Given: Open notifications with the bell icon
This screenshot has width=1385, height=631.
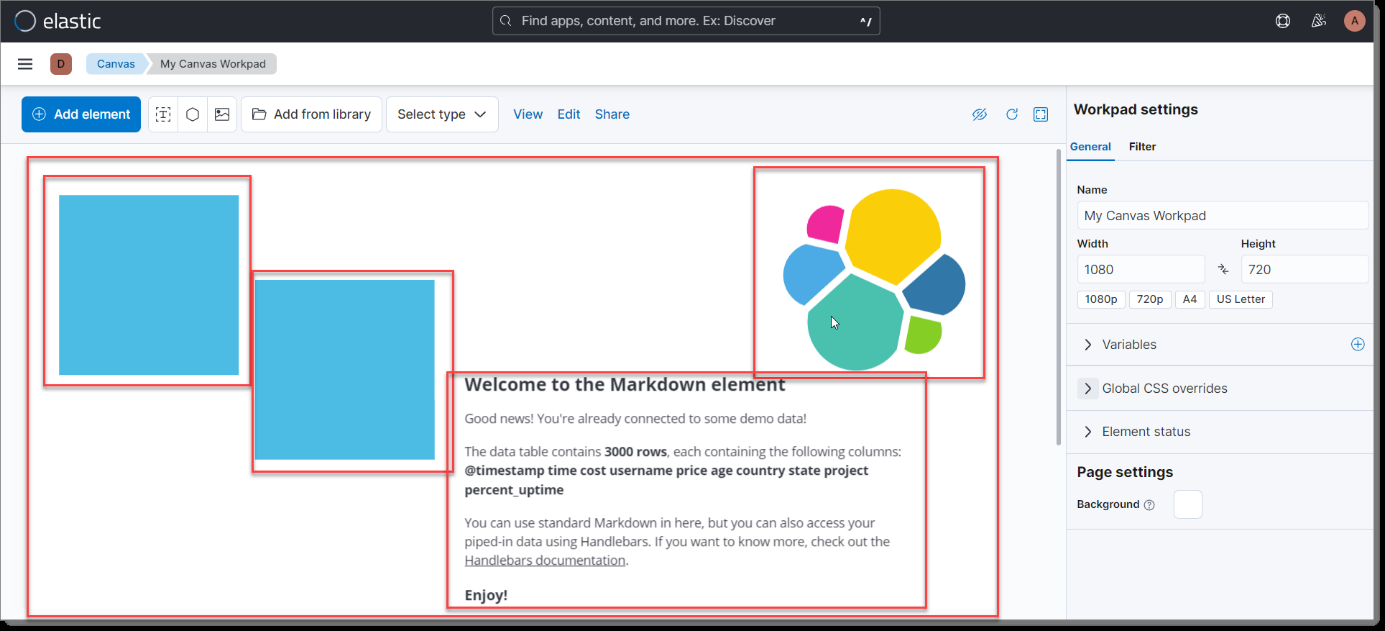Looking at the screenshot, I should [1318, 20].
